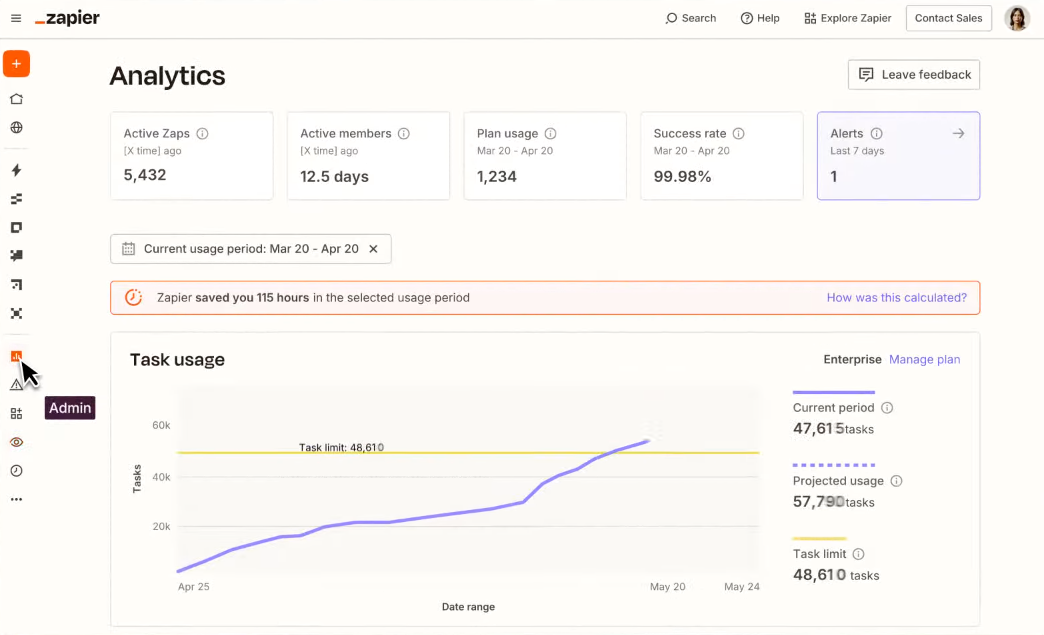Image resolution: width=1044 pixels, height=635 pixels.
Task: Click the user profile avatar
Action: point(1017,19)
